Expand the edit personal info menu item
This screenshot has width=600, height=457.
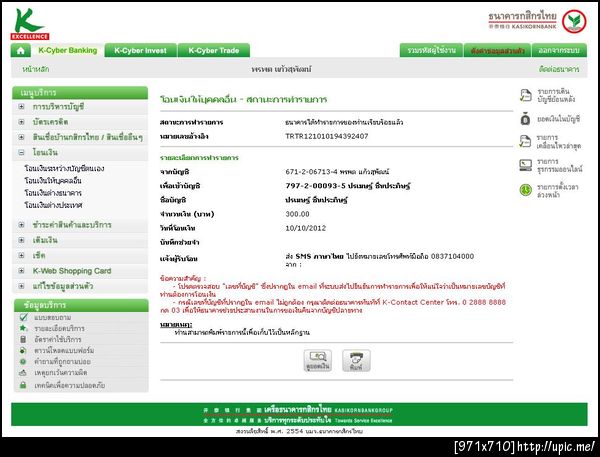pos(21,286)
